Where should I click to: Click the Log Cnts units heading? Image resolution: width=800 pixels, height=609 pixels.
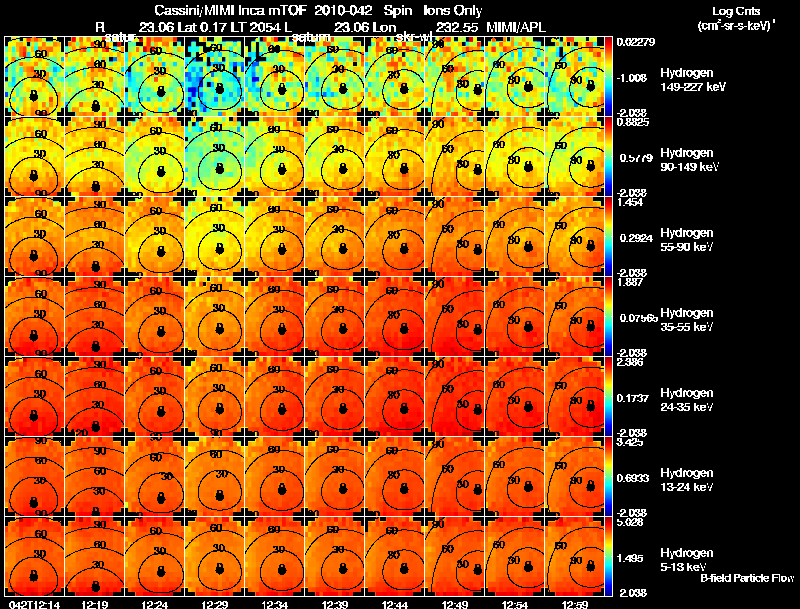point(735,11)
